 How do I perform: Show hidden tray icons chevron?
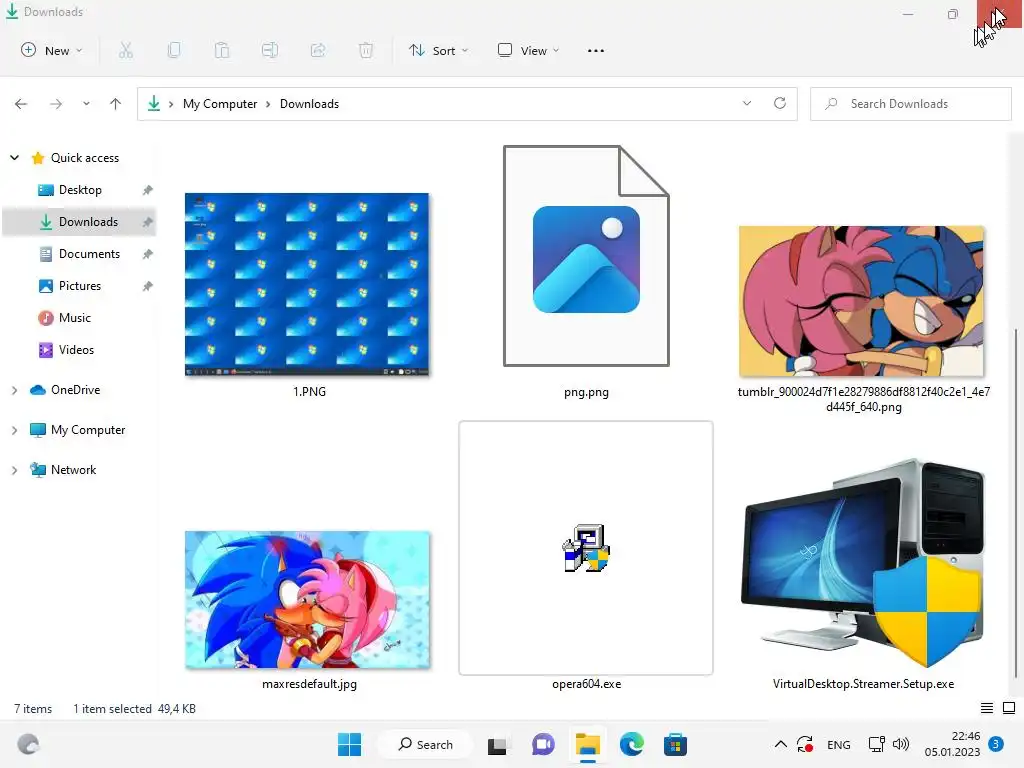[x=780, y=744]
